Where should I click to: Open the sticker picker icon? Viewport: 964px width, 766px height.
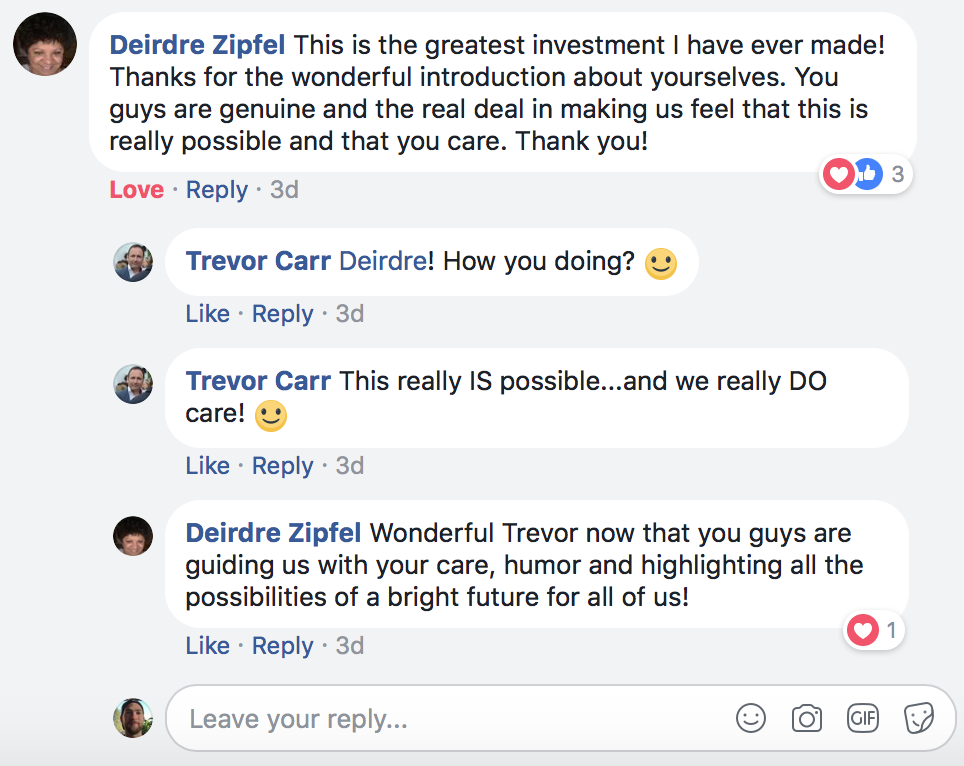(x=918, y=718)
